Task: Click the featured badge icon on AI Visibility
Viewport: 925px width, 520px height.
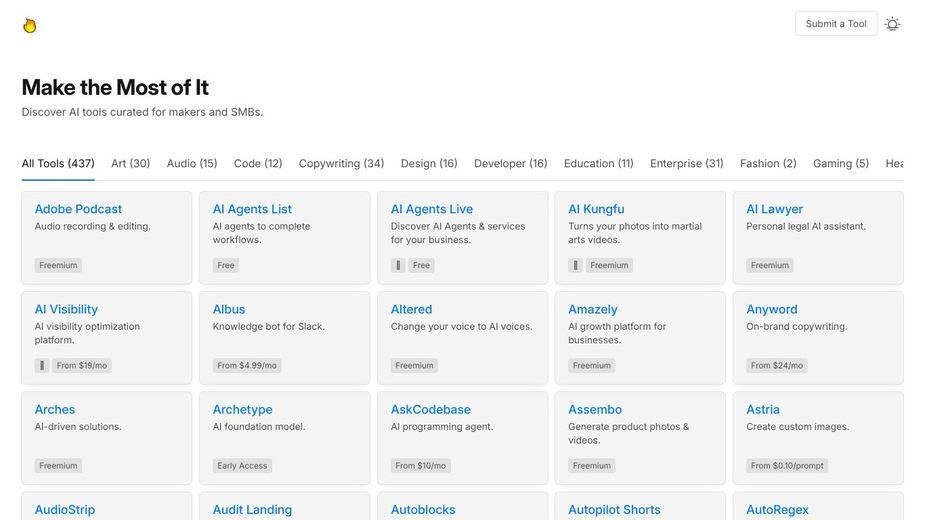Action: (41, 366)
